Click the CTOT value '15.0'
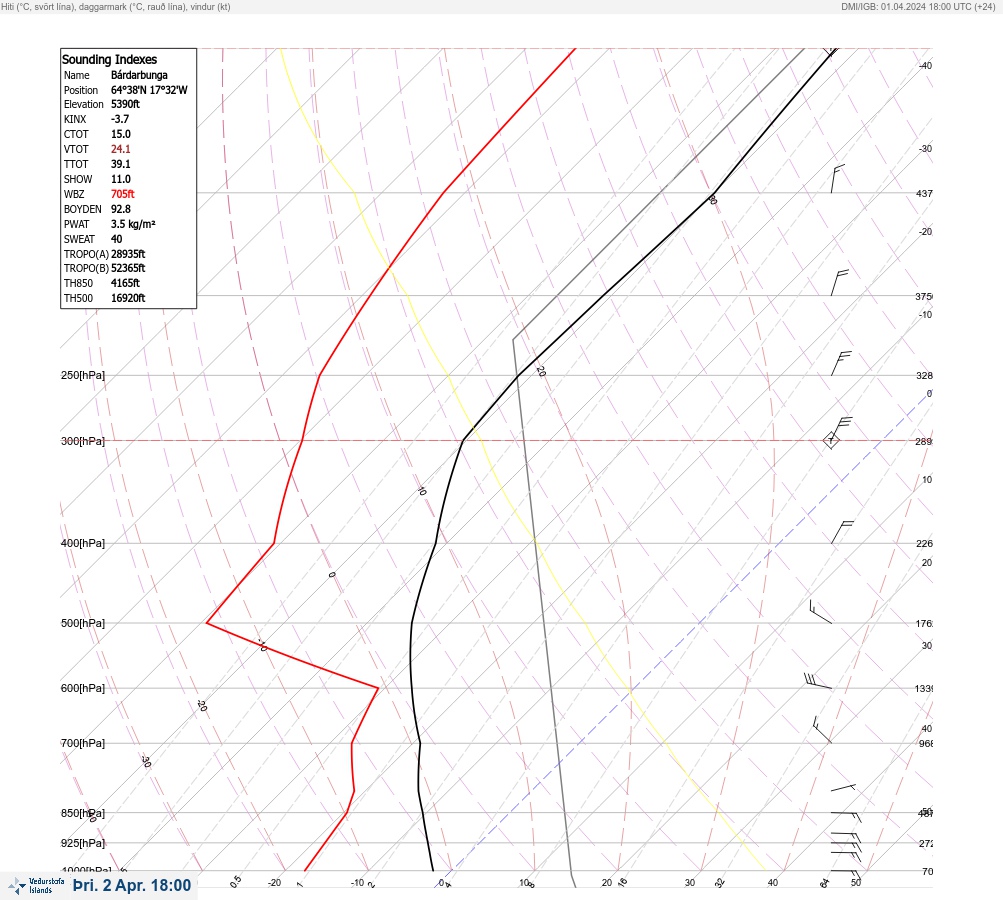 pos(121,134)
